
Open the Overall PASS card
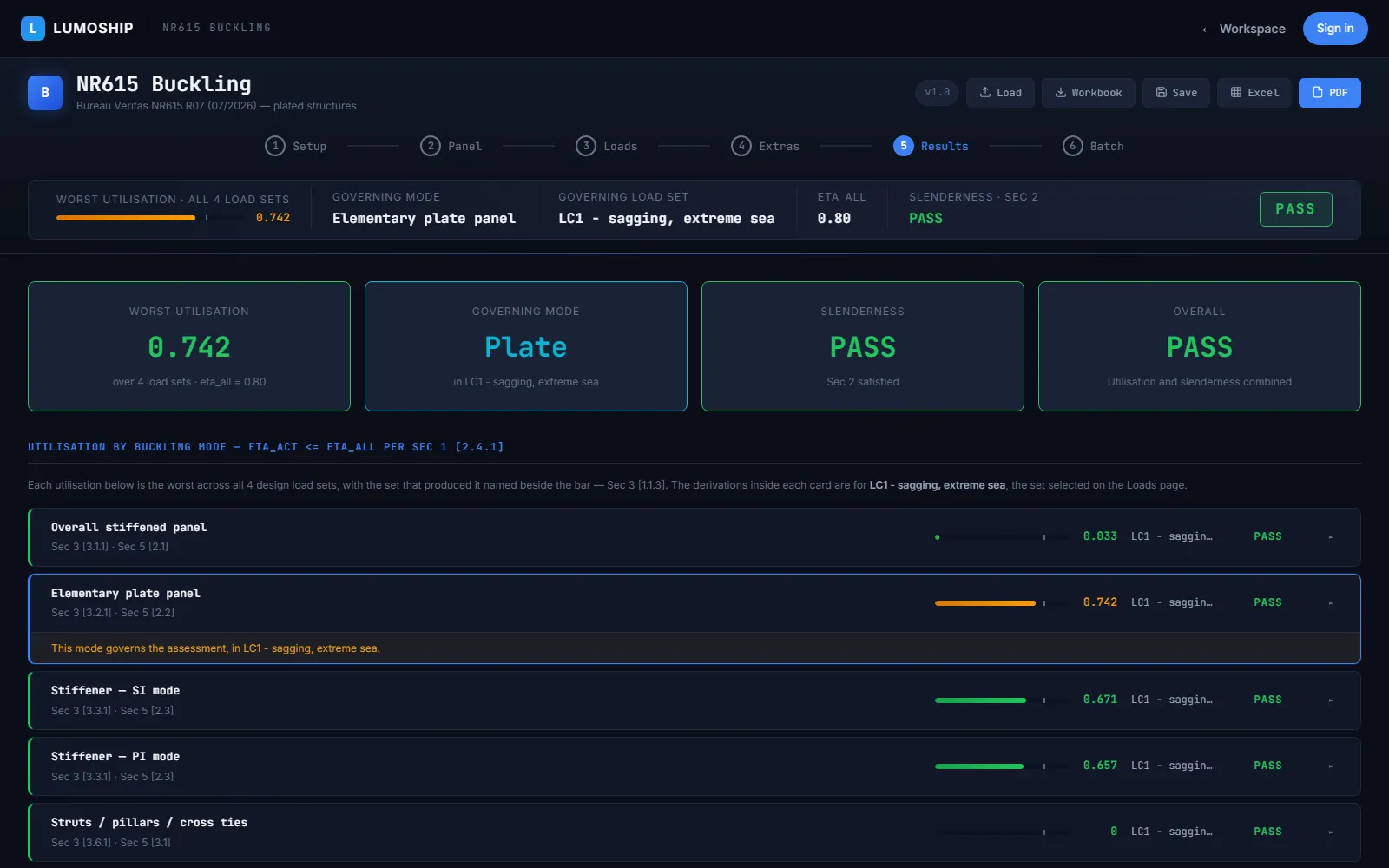1200,346
